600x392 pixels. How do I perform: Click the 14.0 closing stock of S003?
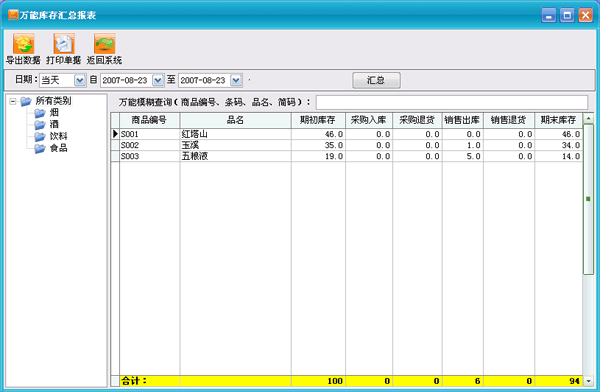(x=558, y=156)
